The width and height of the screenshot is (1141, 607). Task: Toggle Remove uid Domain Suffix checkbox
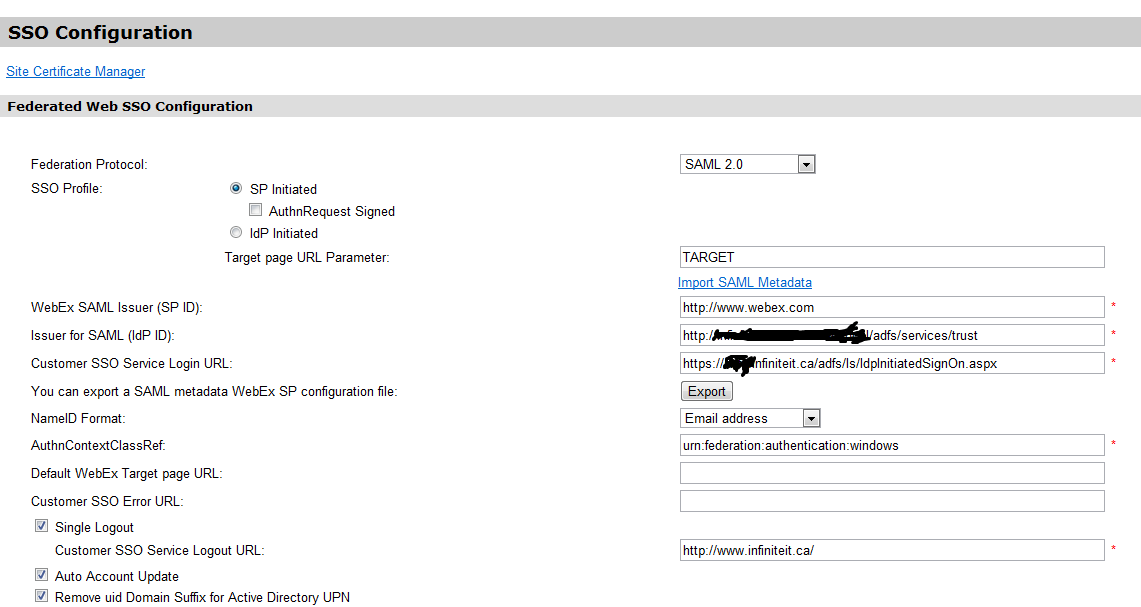click(x=41, y=596)
